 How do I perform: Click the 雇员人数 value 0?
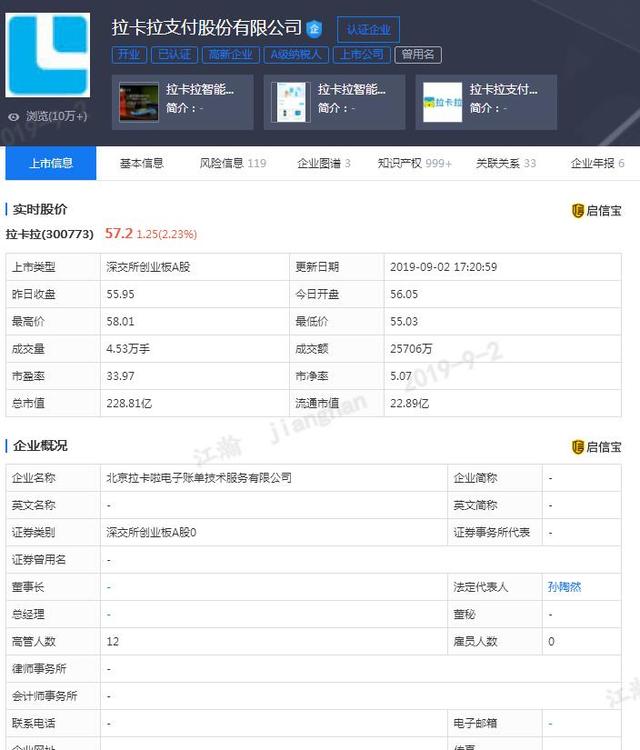(551, 641)
